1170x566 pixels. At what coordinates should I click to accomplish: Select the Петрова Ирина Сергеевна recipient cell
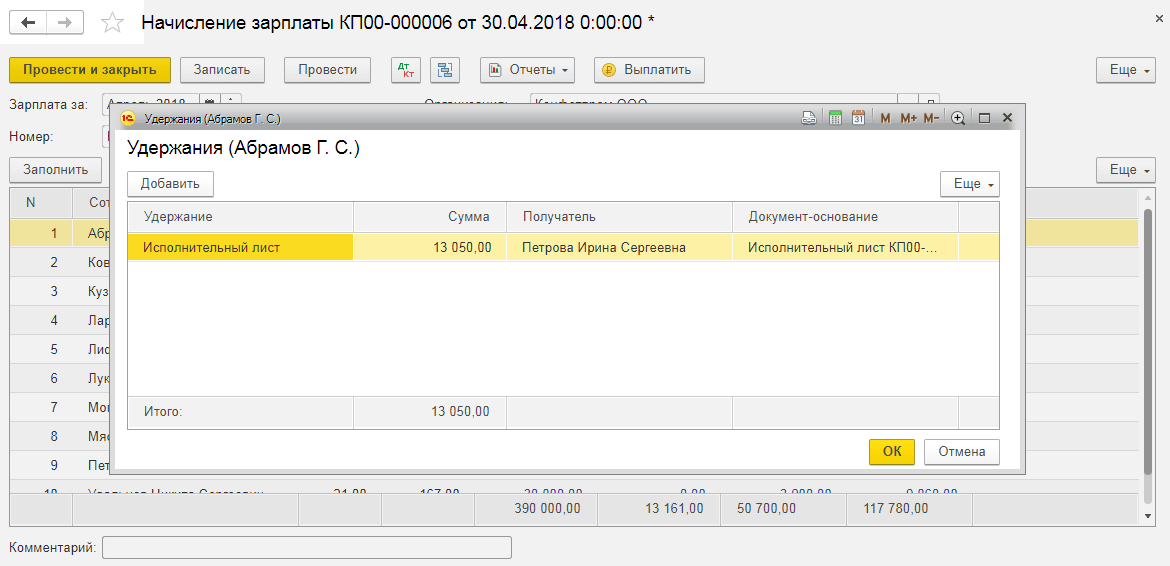click(x=619, y=248)
